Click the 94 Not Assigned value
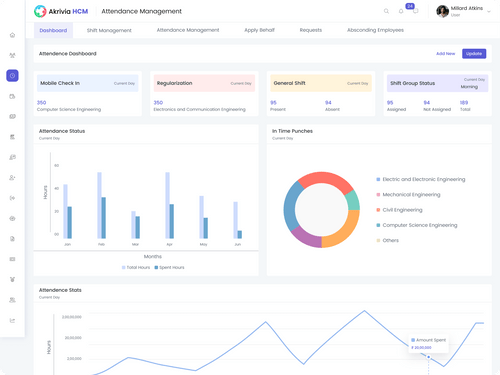This screenshot has width=500, height=375. point(427,103)
